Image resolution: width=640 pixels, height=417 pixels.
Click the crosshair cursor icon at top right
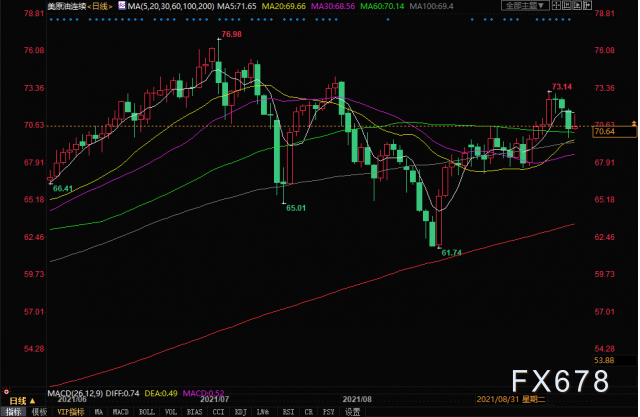(x=556, y=5)
